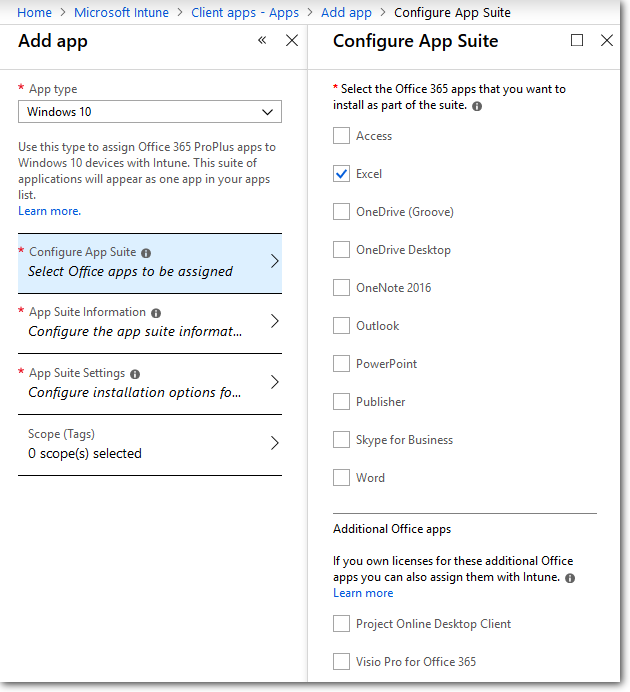Image resolution: width=630 pixels, height=692 pixels.
Task: Collapse the Add app blade with double chevron
Action: (262, 41)
